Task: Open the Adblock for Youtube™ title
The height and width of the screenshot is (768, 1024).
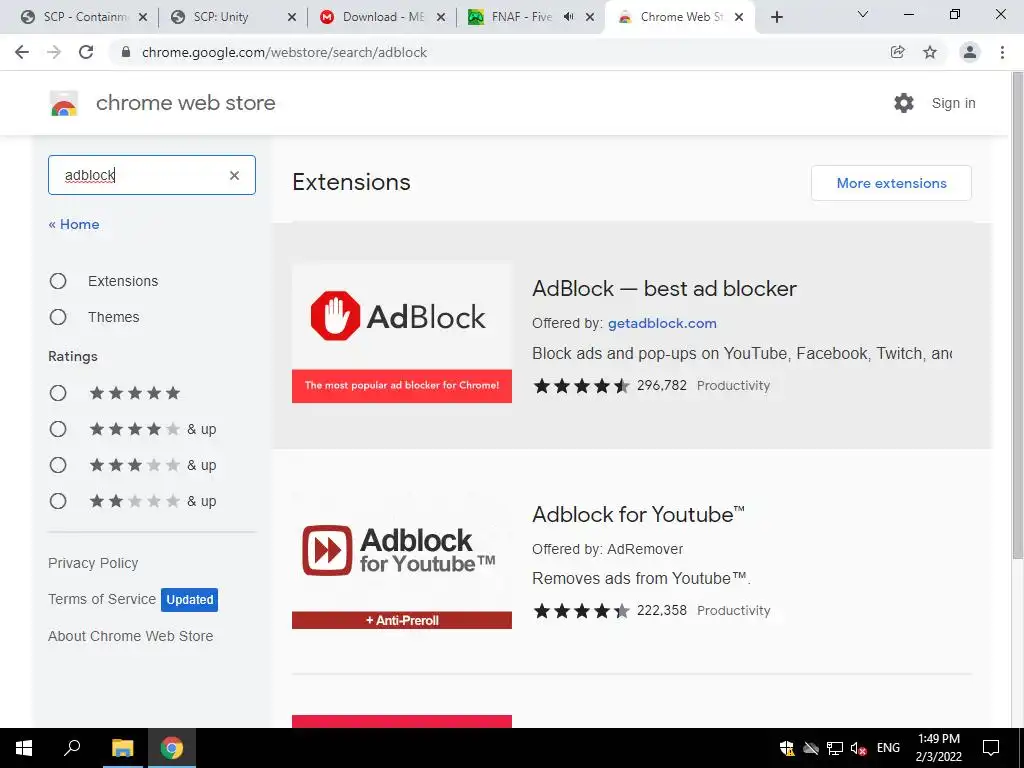Action: 638,515
